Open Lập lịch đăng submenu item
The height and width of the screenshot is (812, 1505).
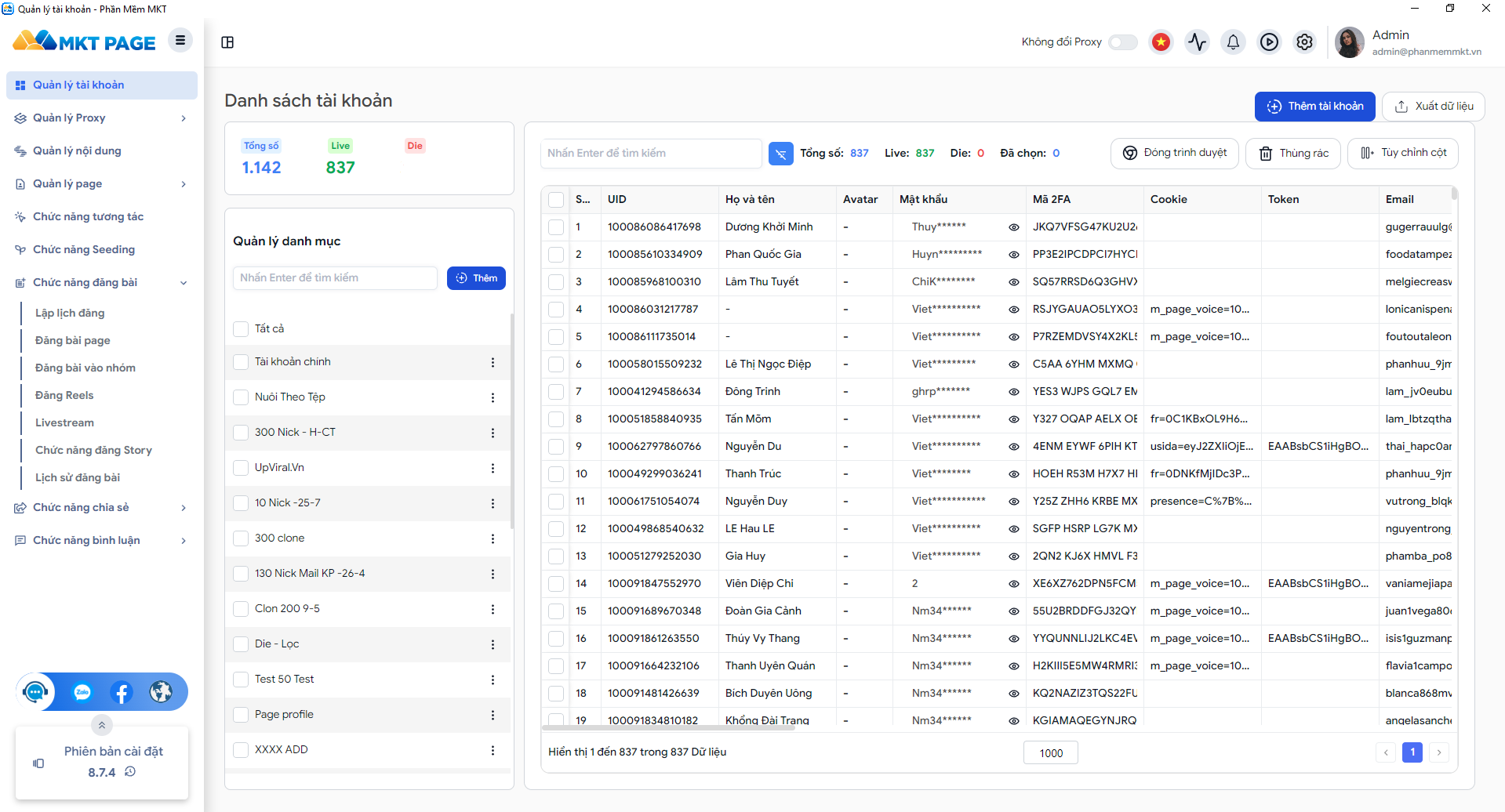(x=70, y=314)
